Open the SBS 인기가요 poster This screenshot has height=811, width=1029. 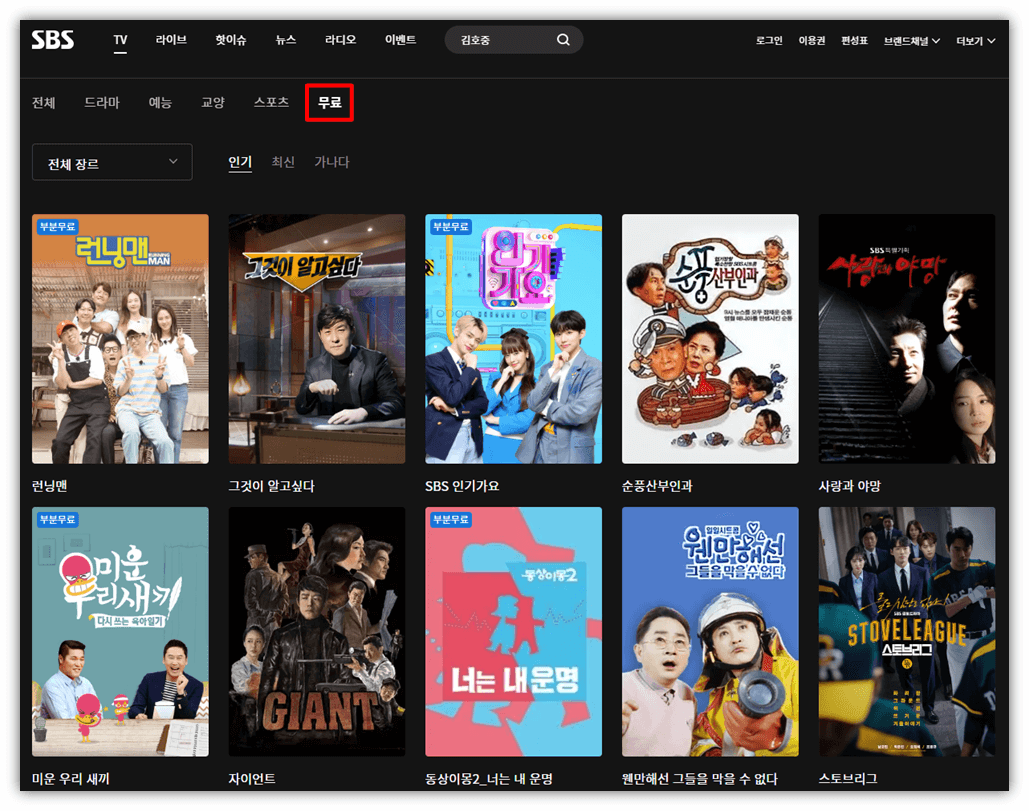click(x=513, y=339)
